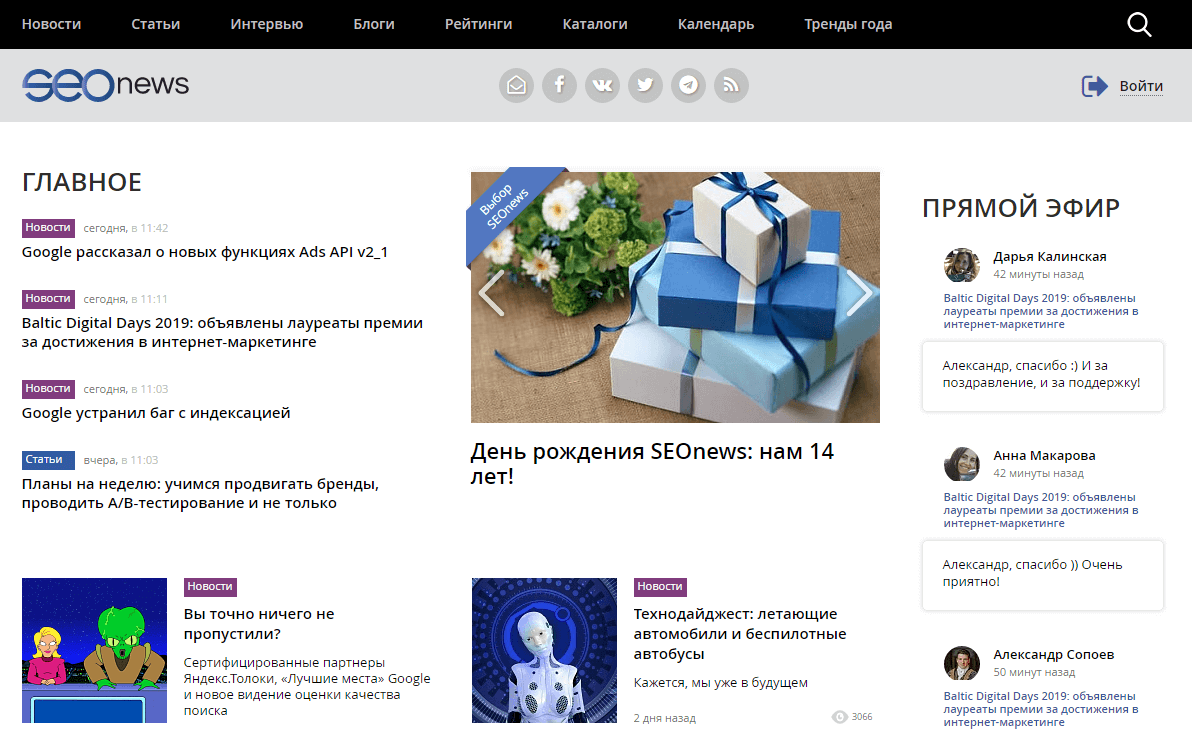Open the Telegram channel icon
The image size is (1192, 735).
688,85
